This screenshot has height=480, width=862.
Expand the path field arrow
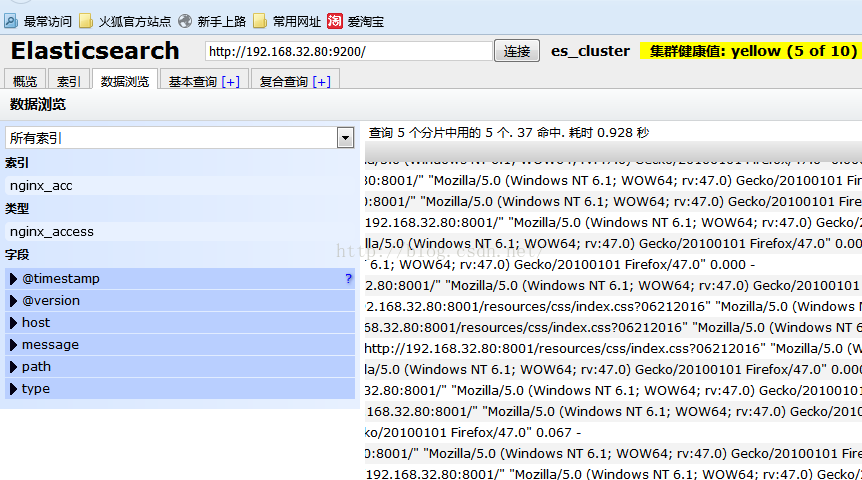14,367
